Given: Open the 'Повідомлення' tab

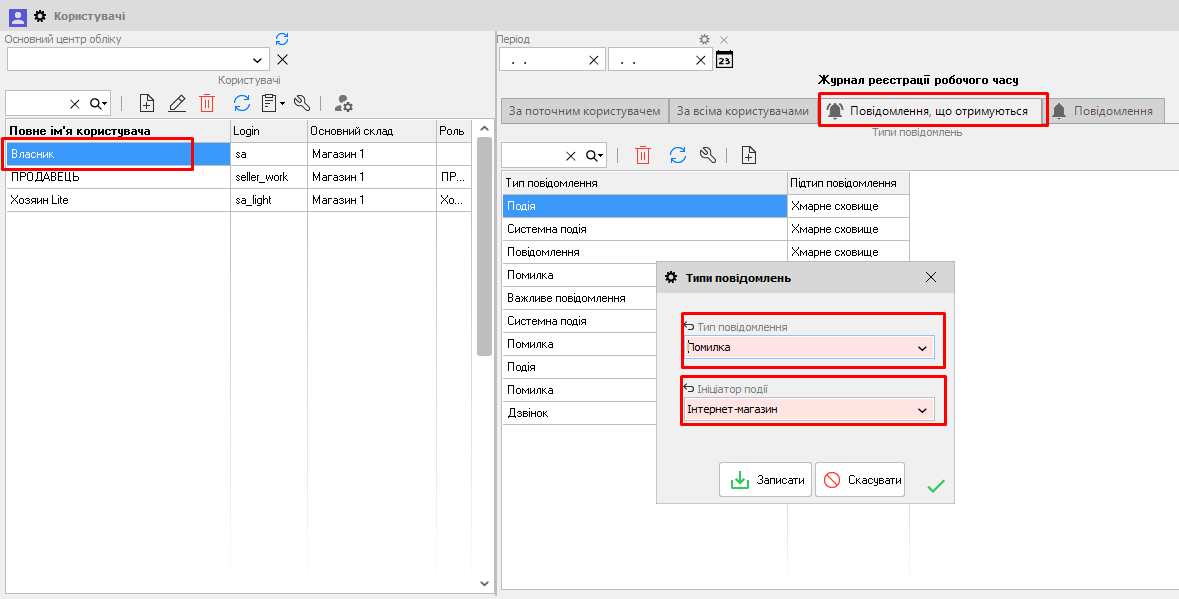Looking at the screenshot, I should 1102,111.
